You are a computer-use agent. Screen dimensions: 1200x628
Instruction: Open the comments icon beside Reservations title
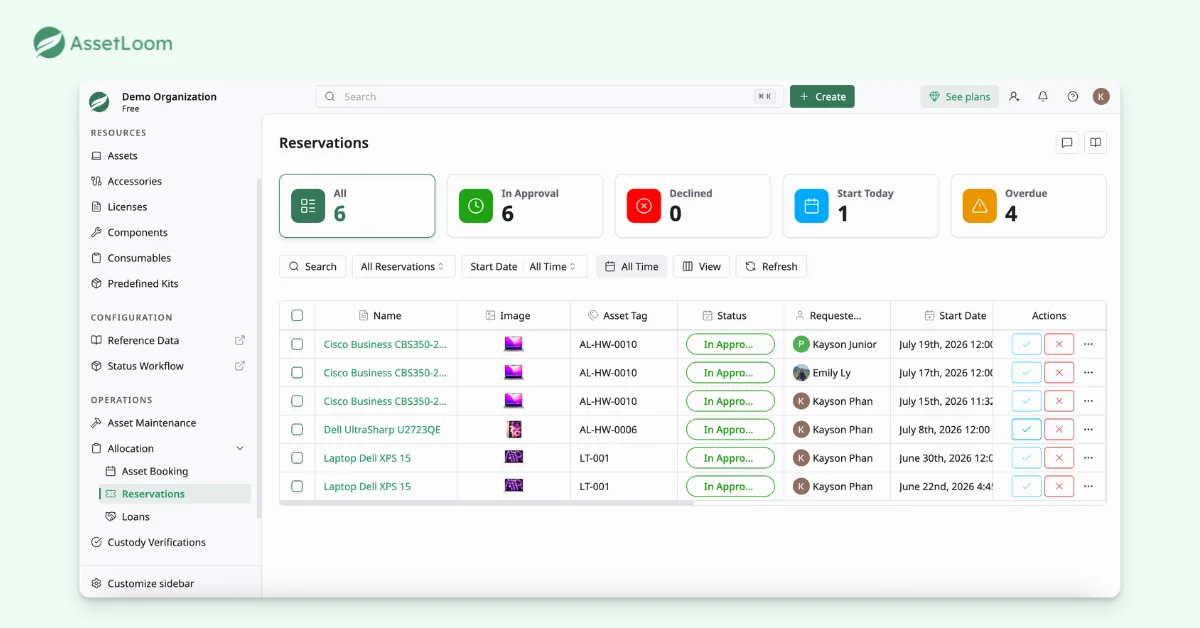[1067, 143]
